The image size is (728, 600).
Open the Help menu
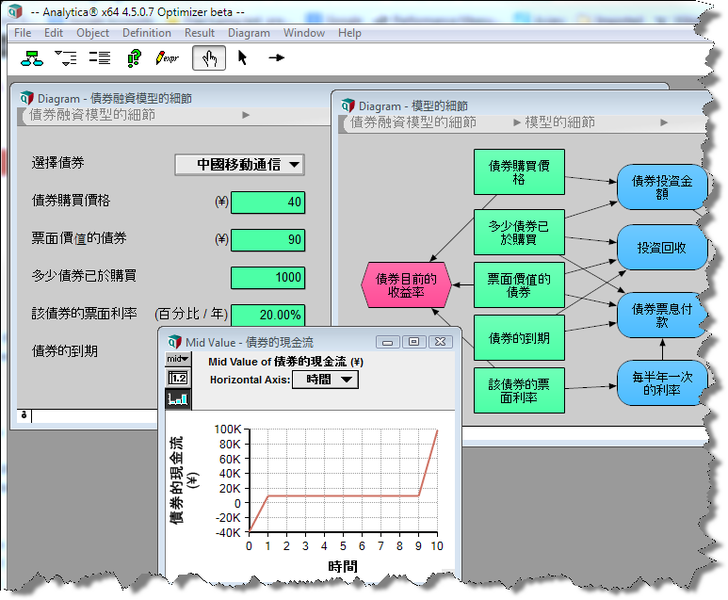coord(350,33)
